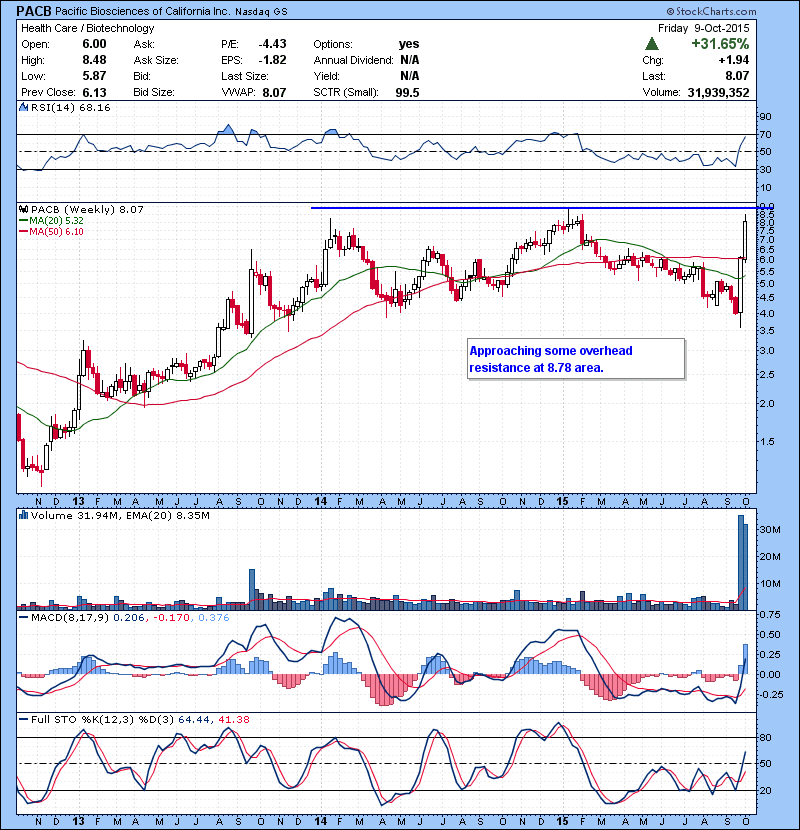The image size is (800, 830).
Task: Click the Open value 6.00
Action: click(x=94, y=44)
